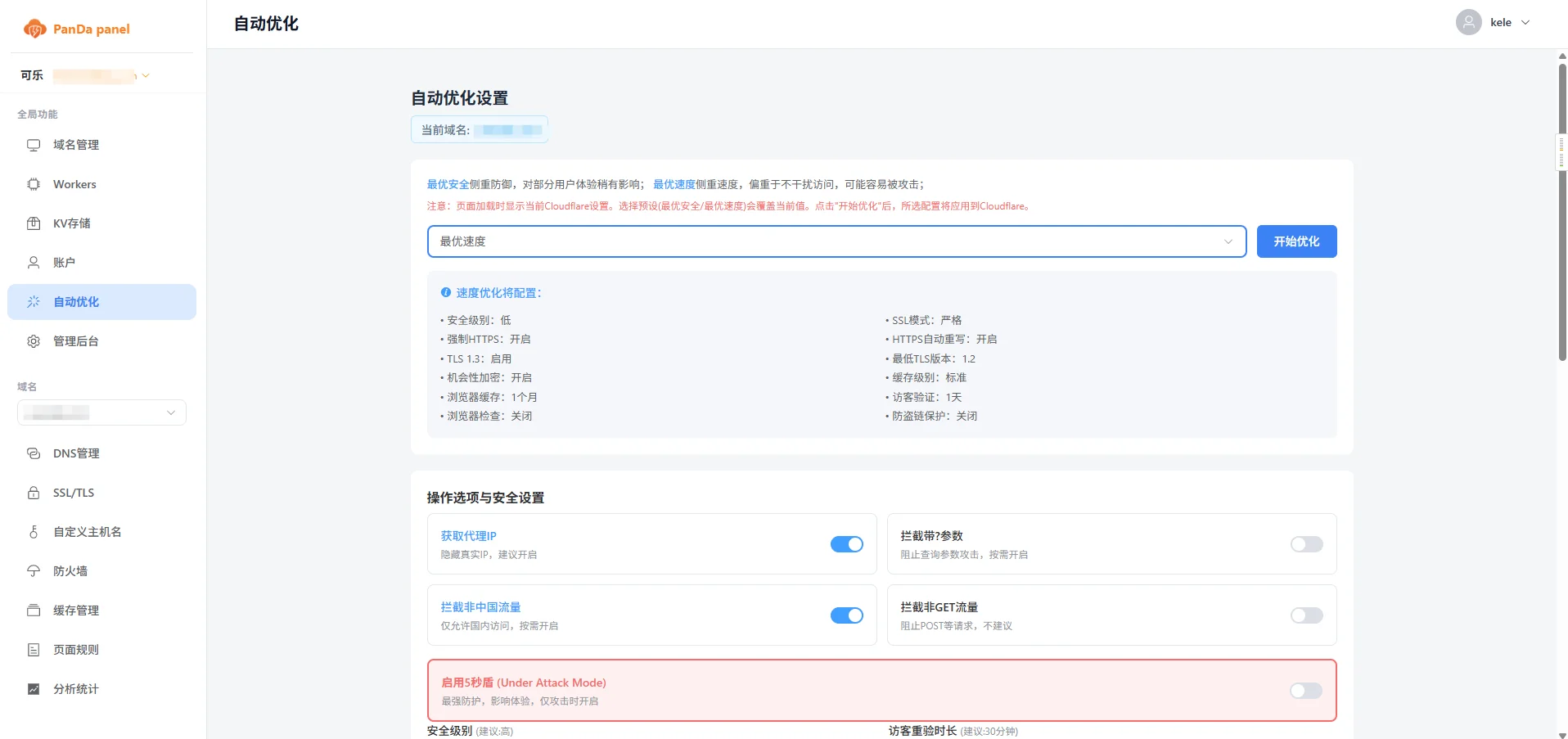Click the PanDa panel logo icon

point(34,29)
